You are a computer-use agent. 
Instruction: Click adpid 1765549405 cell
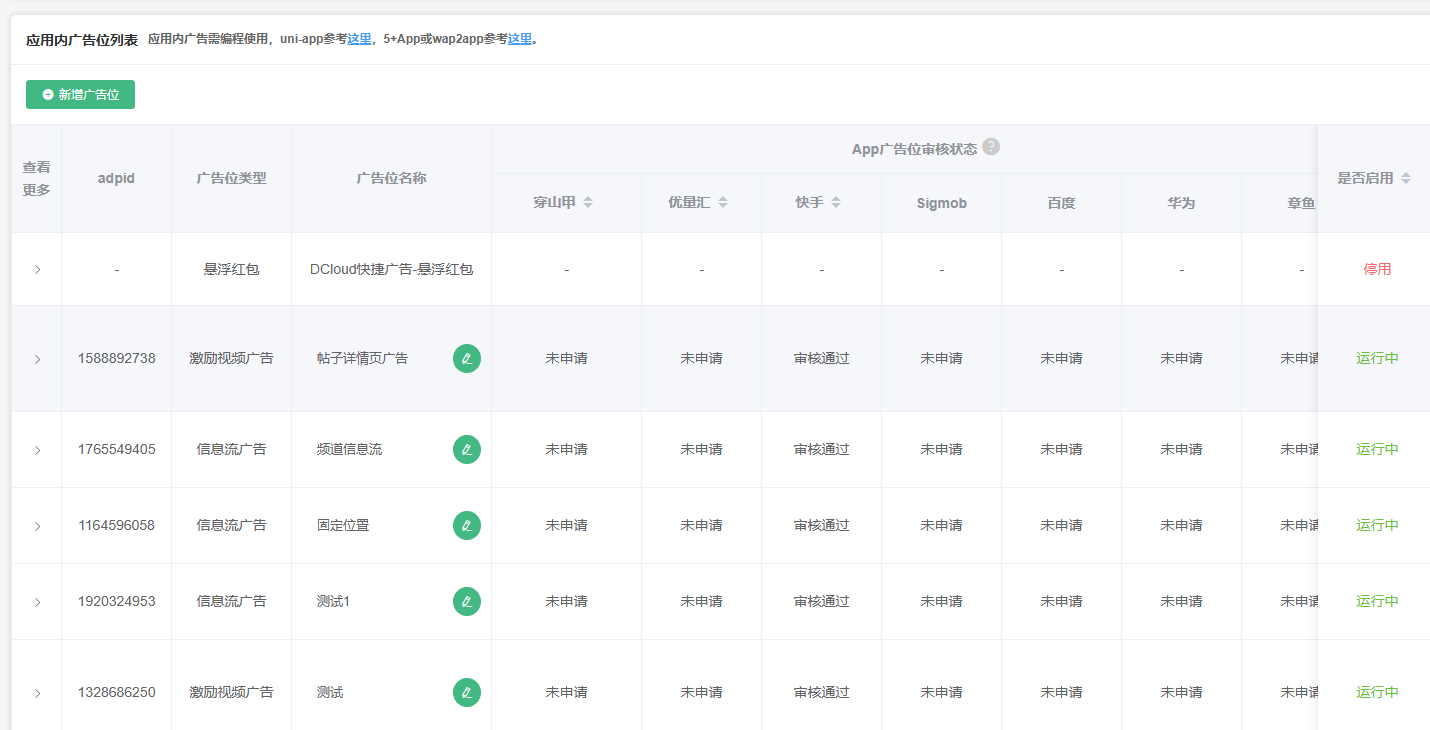pos(117,449)
